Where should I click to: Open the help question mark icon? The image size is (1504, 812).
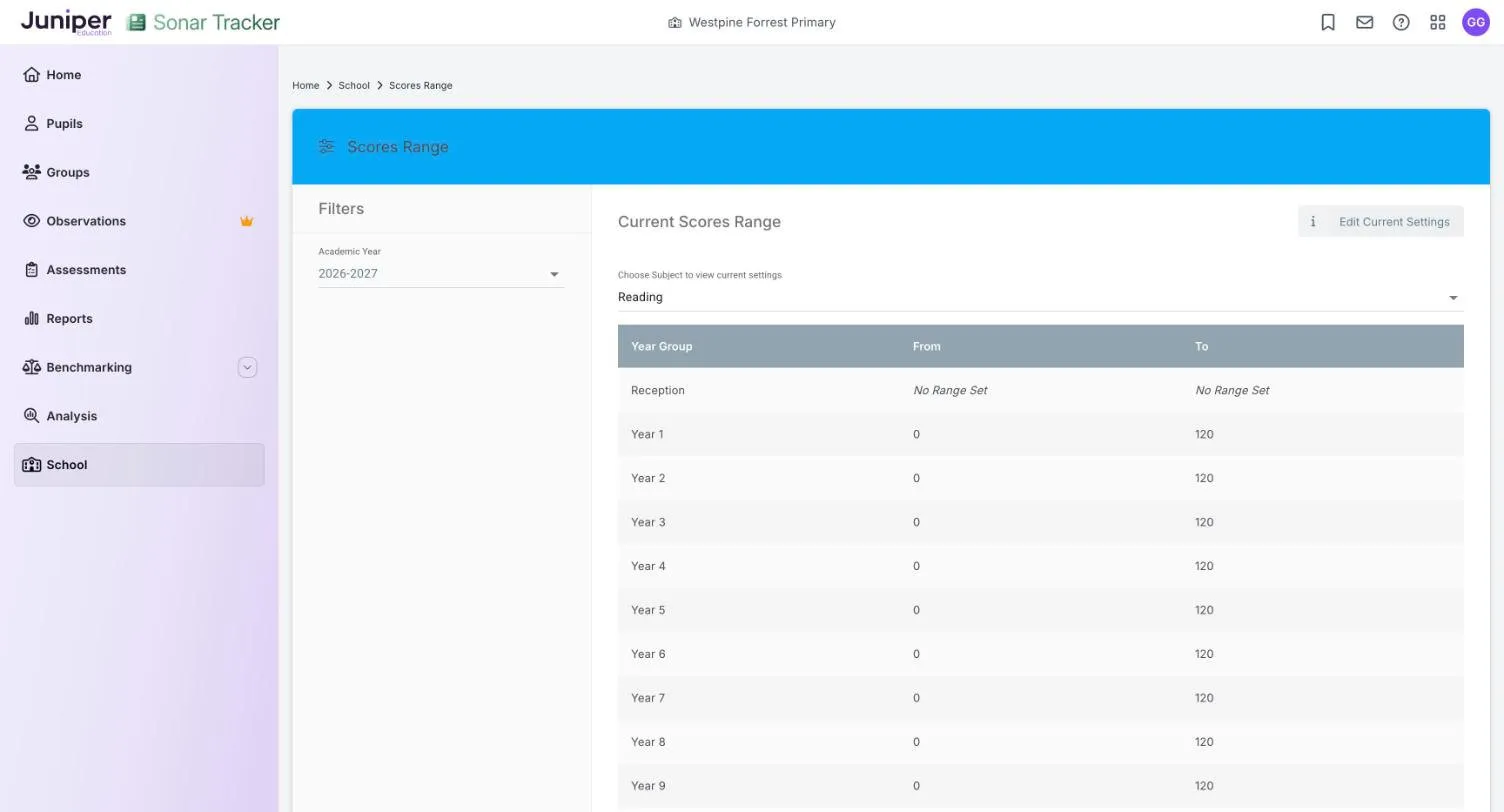click(x=1401, y=22)
